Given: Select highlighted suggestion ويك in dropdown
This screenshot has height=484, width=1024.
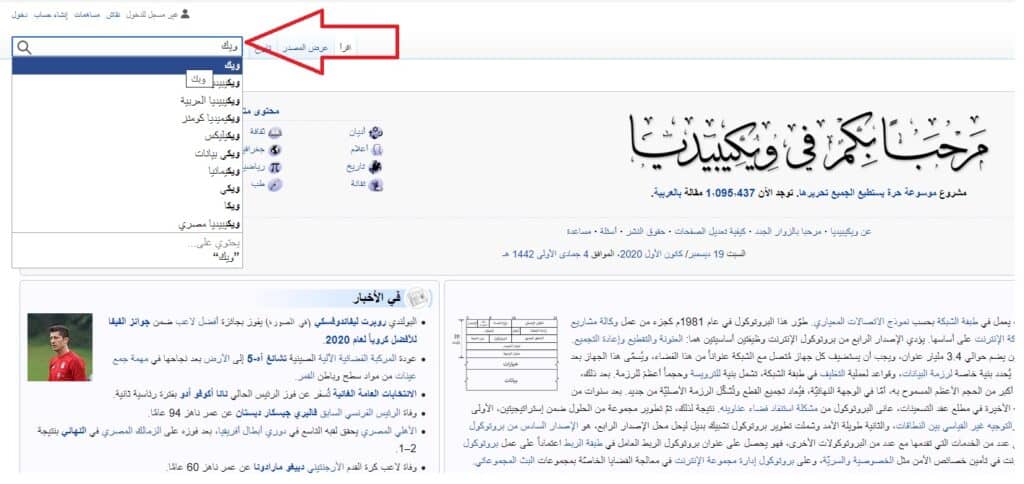Looking at the screenshot, I should tap(127, 66).
